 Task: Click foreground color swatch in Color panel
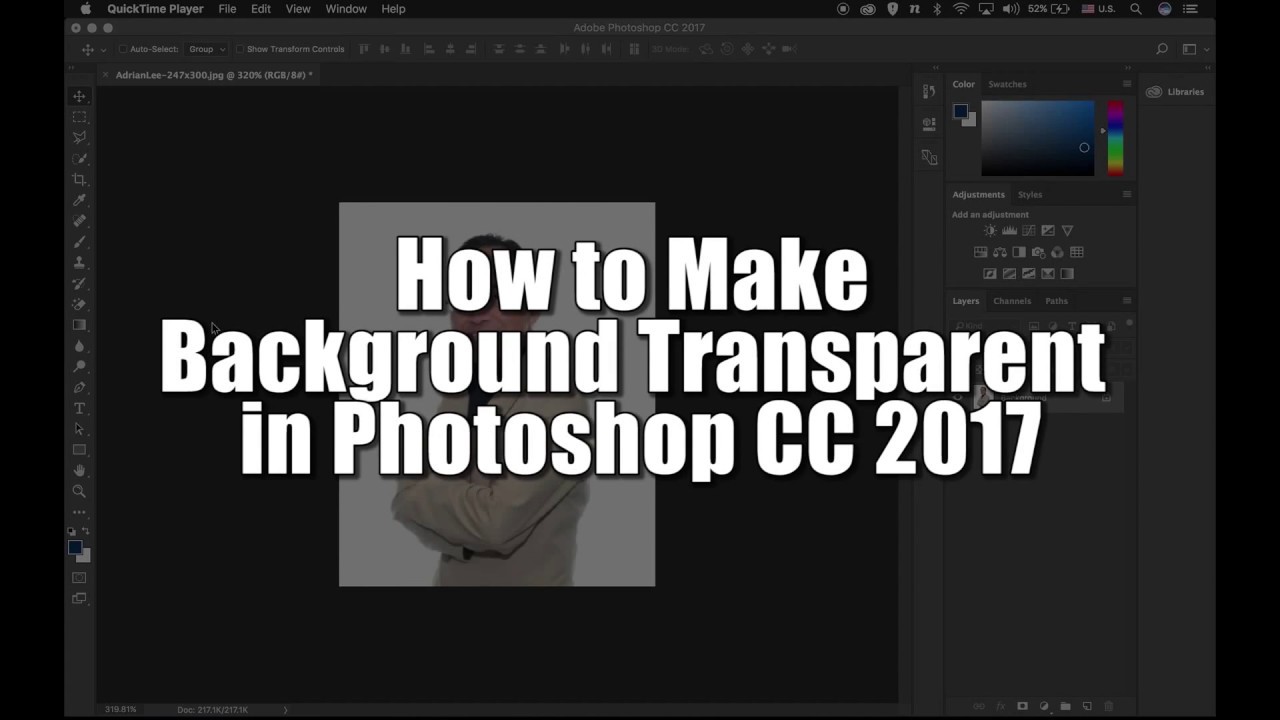(960, 111)
